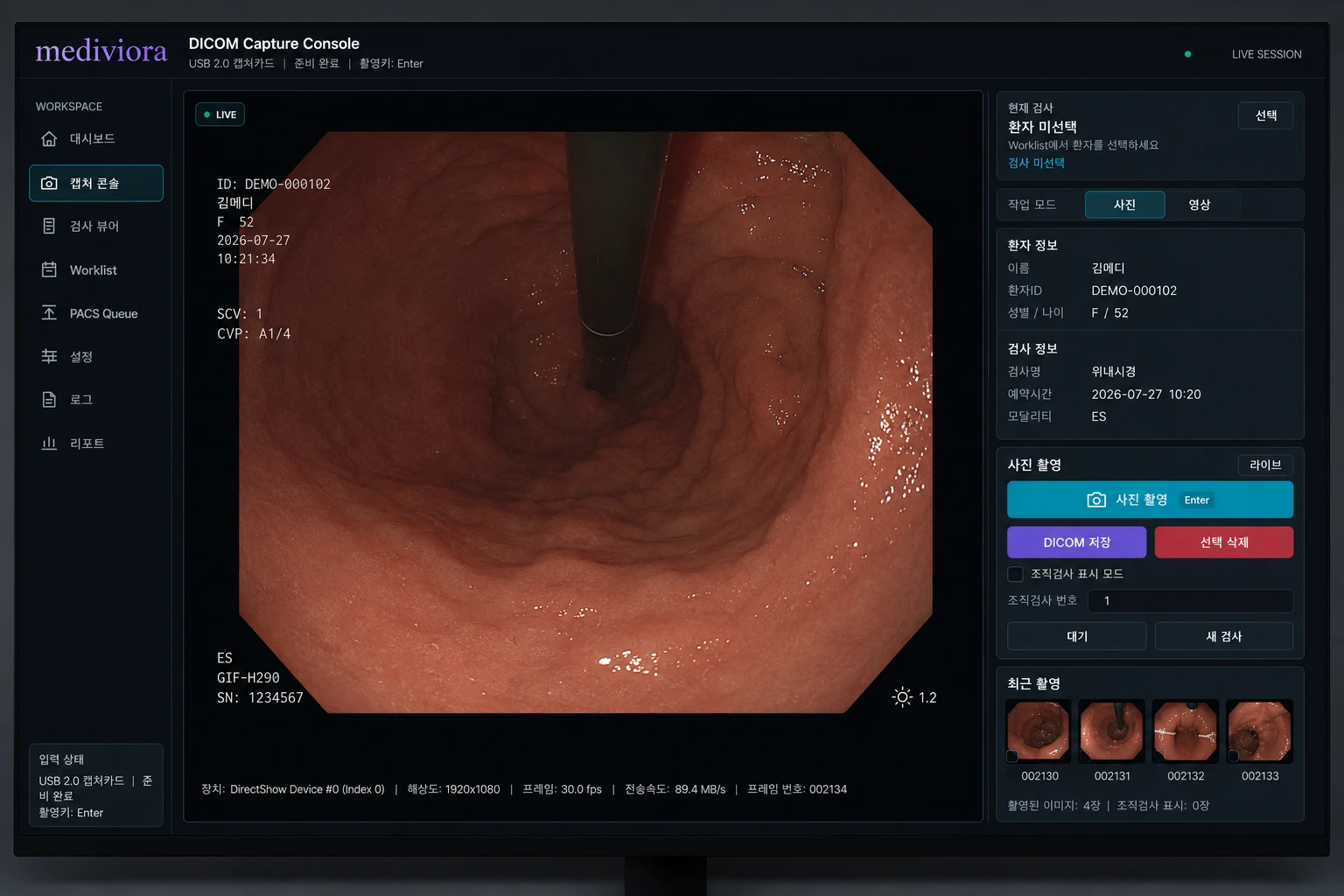Click the 입력 상태 panel in the sidebar
The height and width of the screenshot is (896, 1344).
point(96,785)
